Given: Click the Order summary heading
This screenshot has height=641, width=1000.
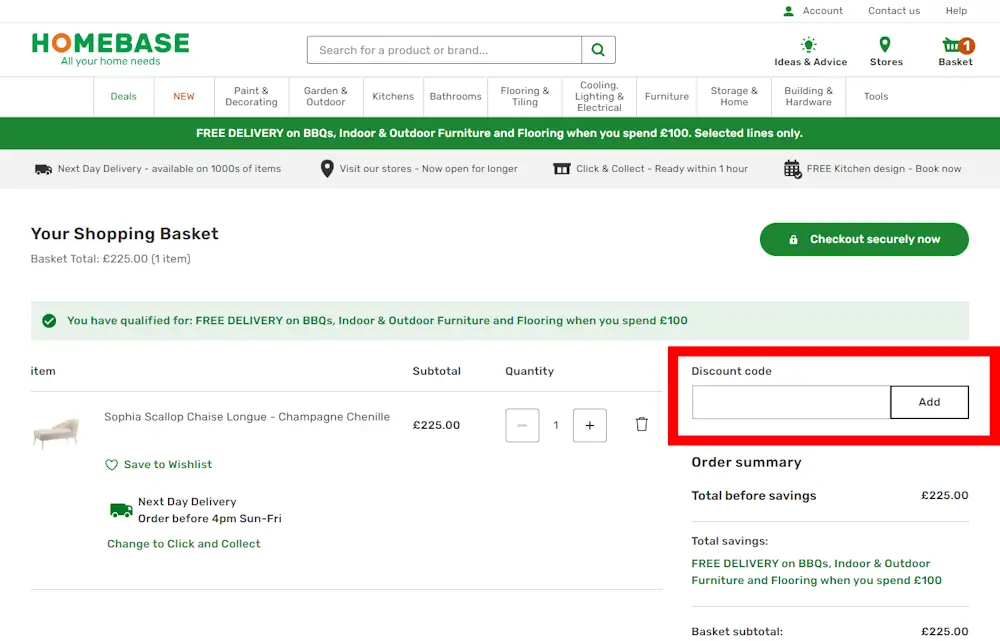Looking at the screenshot, I should [746, 462].
